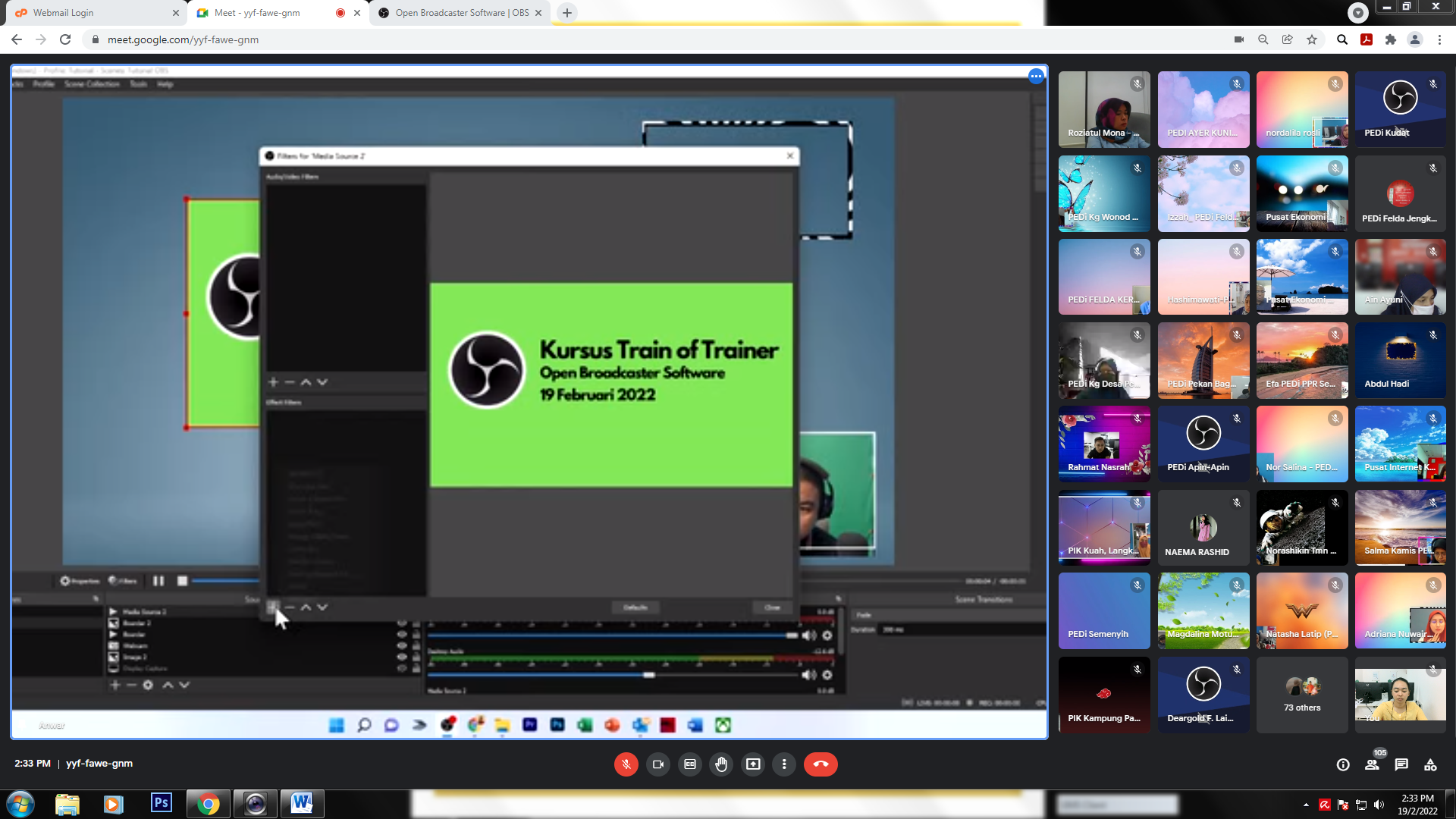The height and width of the screenshot is (819, 1456).
Task: Open Chrome's tab search dropdown arrow
Action: pos(1357,12)
